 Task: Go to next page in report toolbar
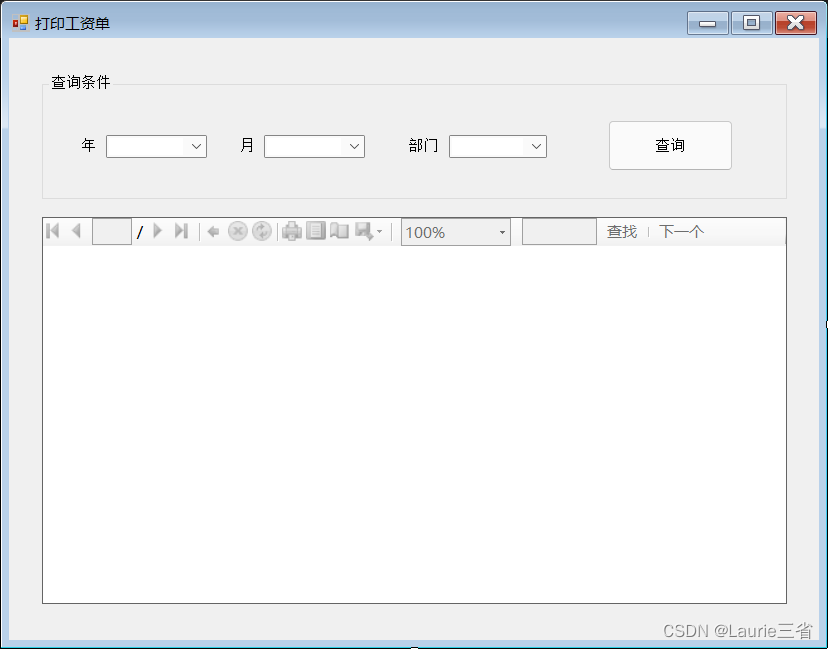pyautogui.click(x=157, y=231)
